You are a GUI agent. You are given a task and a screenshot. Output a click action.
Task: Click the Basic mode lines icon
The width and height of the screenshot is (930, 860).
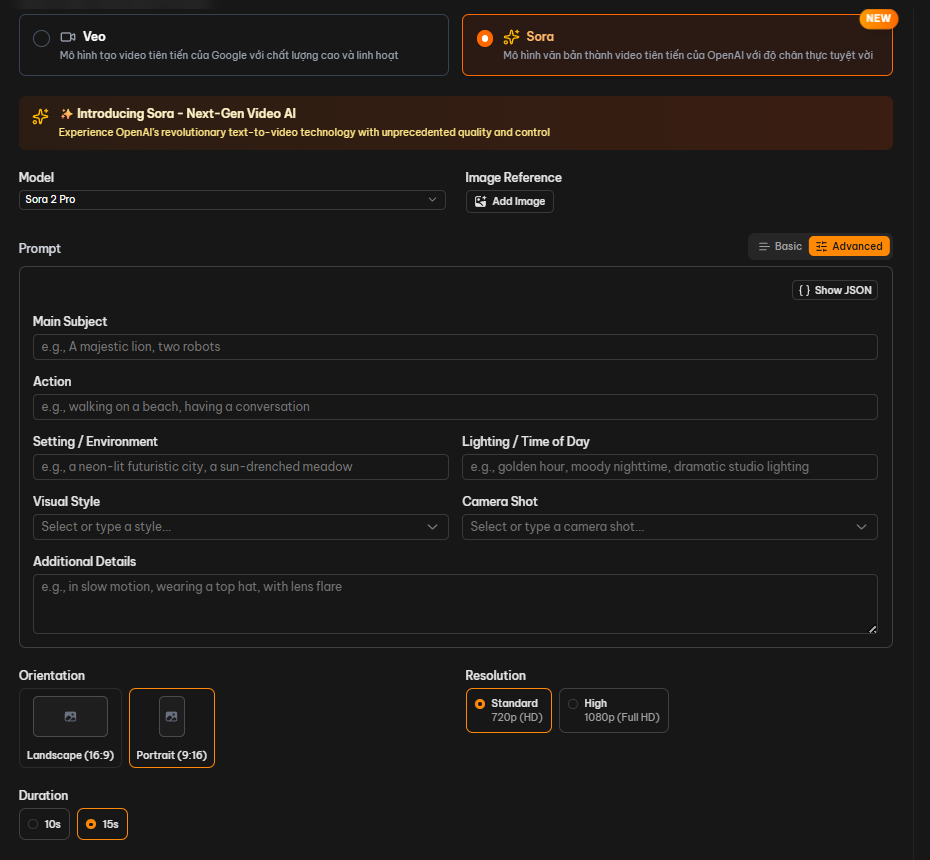pos(764,246)
